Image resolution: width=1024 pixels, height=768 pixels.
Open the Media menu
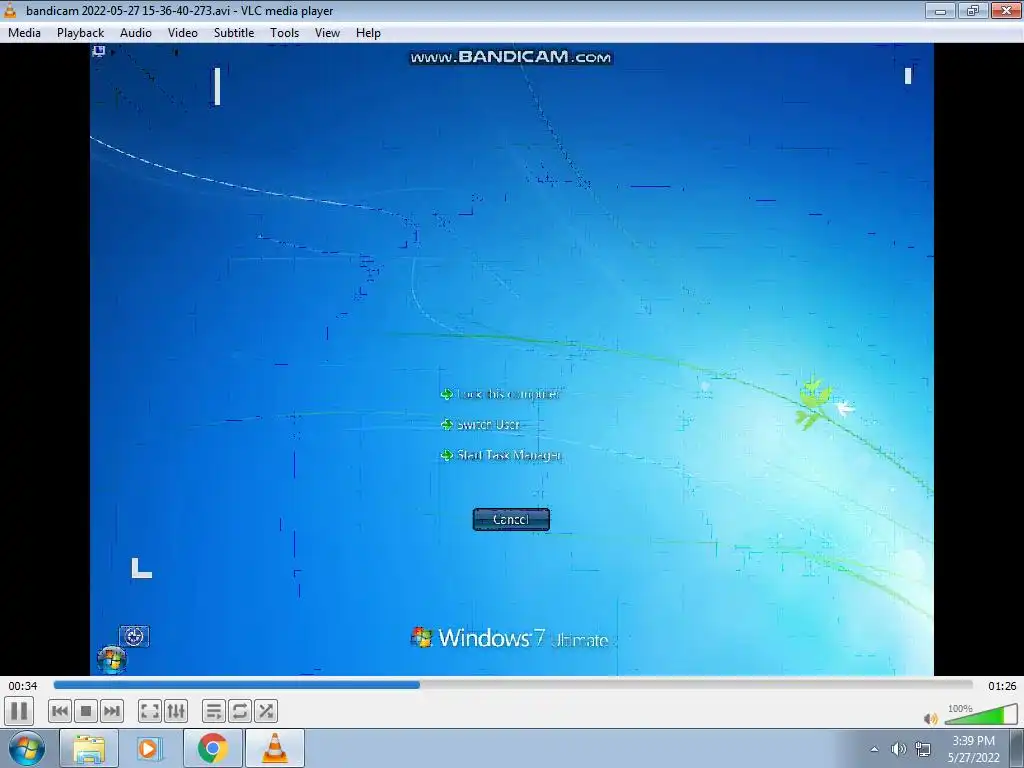24,33
